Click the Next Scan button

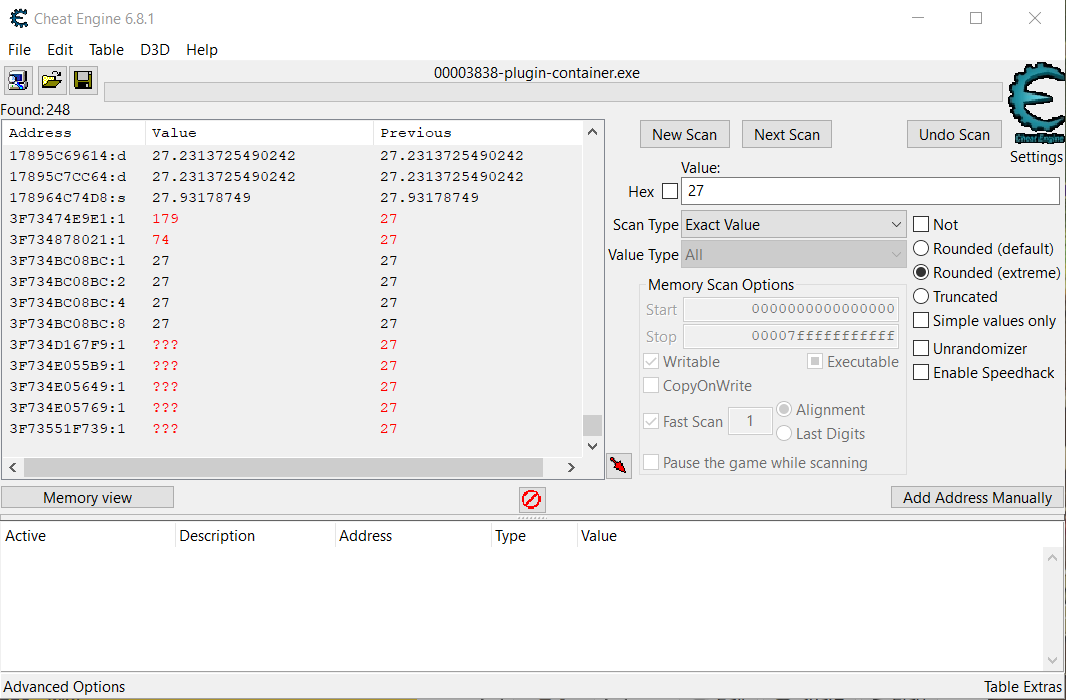786,135
